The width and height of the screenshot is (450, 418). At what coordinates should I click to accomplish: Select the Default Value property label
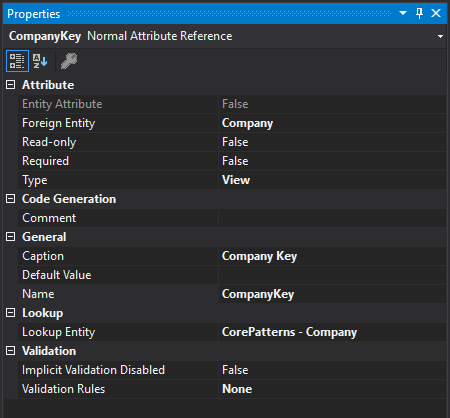pos(57,275)
